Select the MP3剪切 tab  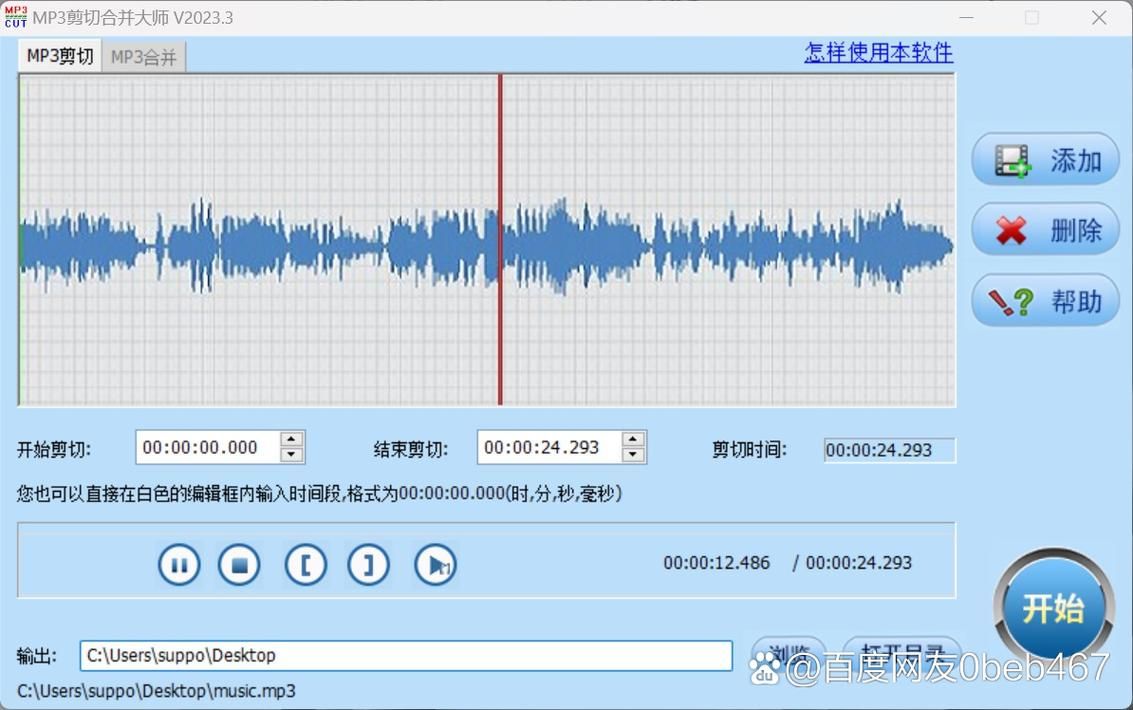(57, 57)
